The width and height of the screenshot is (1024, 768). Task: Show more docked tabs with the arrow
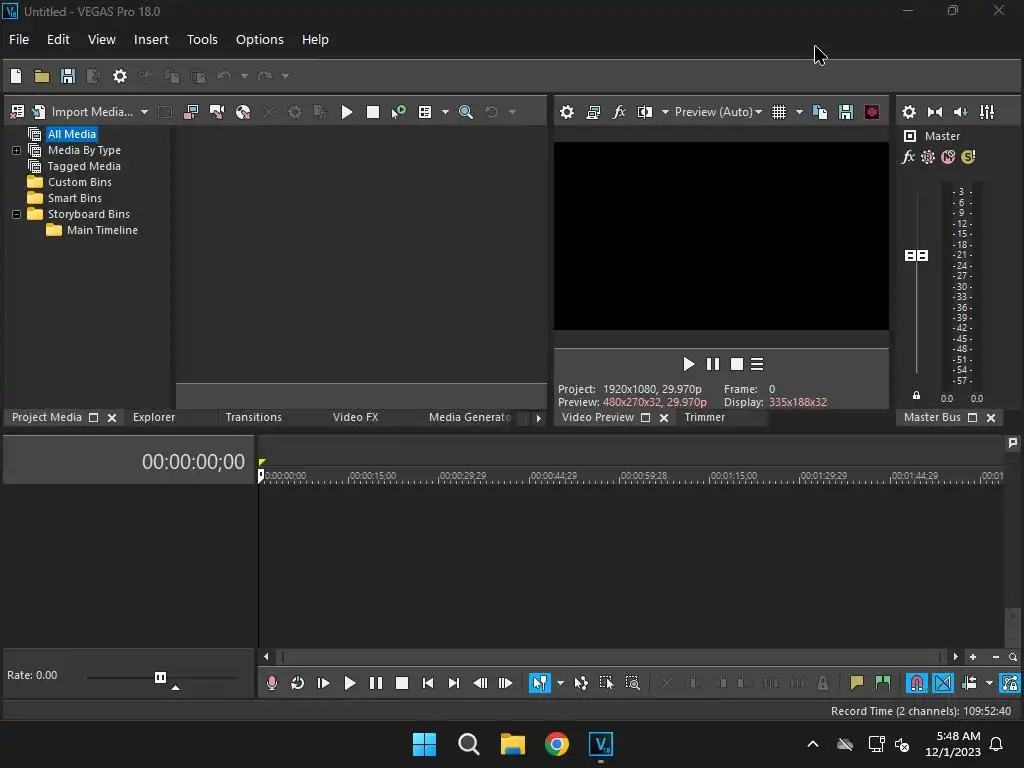point(538,418)
